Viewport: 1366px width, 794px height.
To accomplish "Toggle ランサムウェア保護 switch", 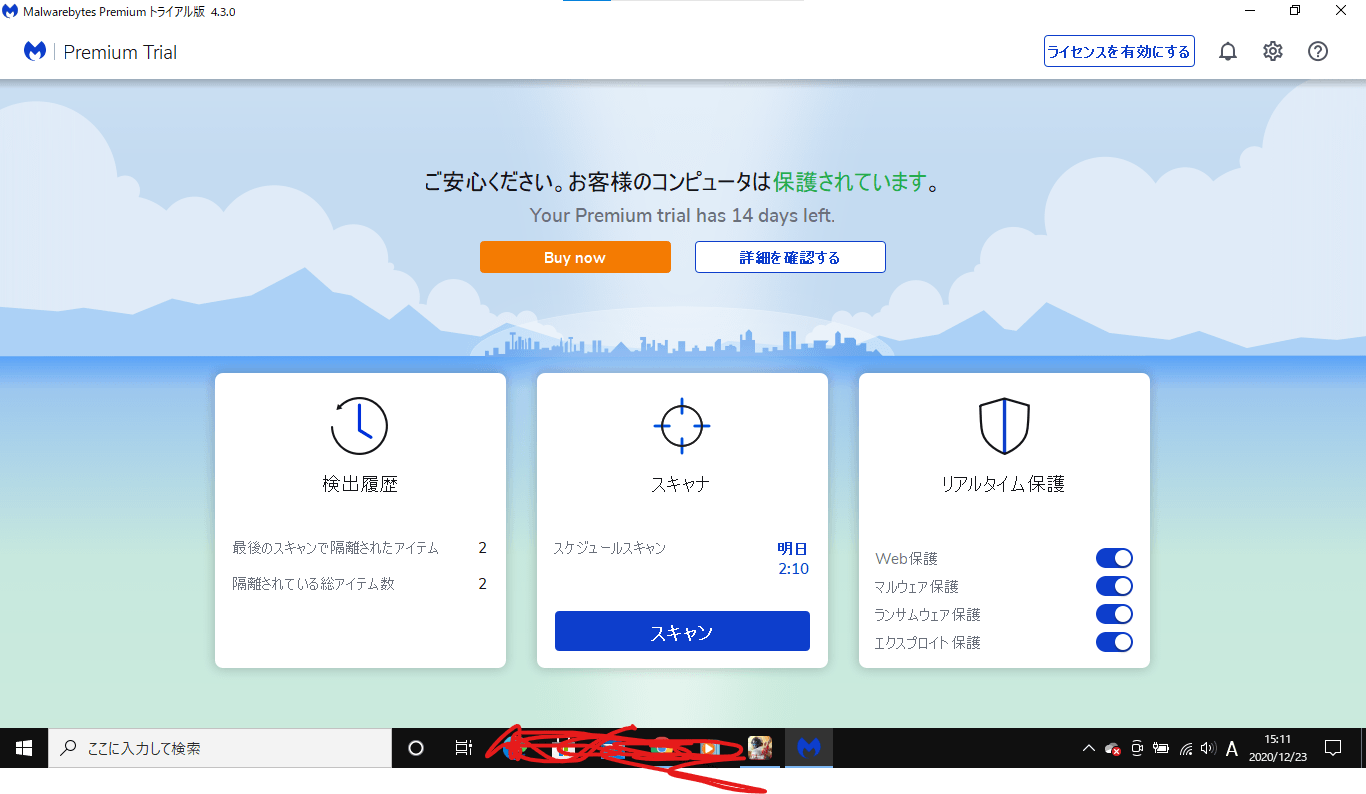I will [x=1114, y=614].
